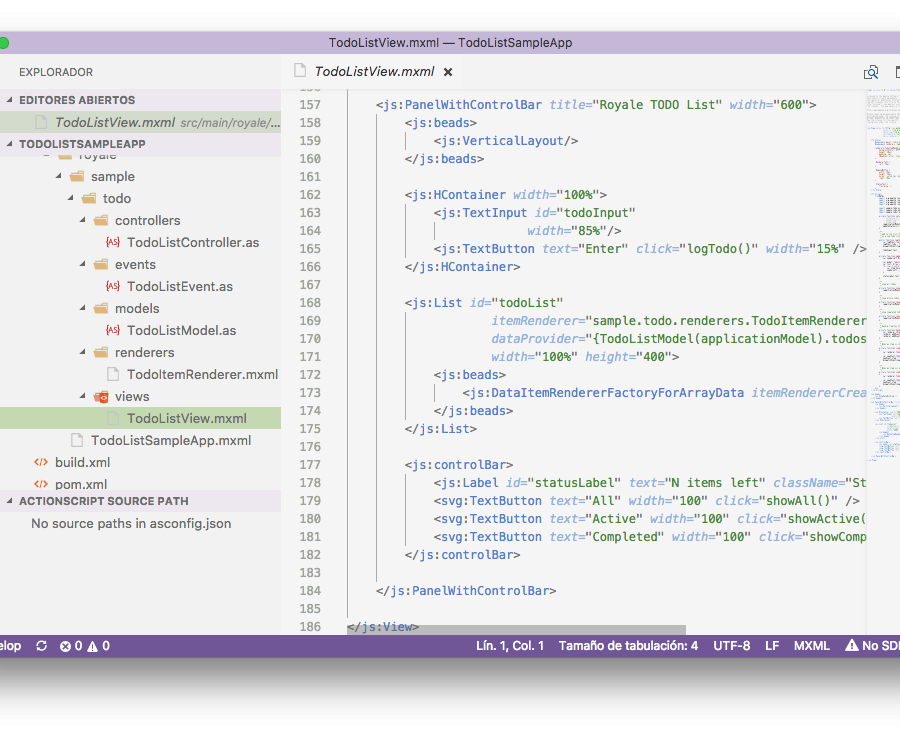Viewport: 900px width, 737px height.
Task: Click the code minimap on the right
Action: (880, 280)
